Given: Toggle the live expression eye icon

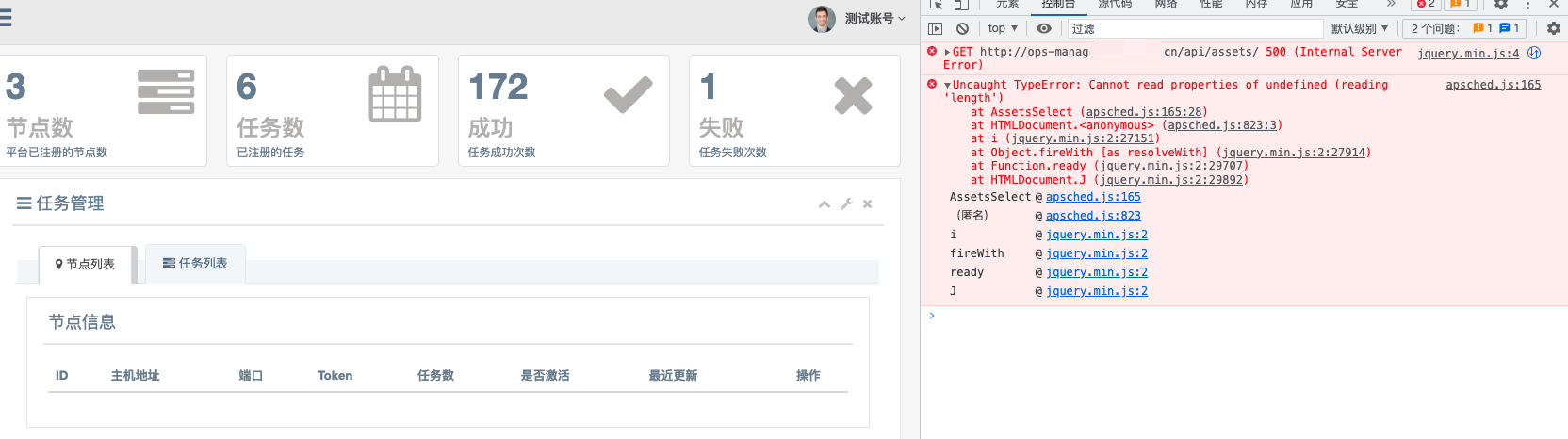Looking at the screenshot, I should pos(1044,28).
